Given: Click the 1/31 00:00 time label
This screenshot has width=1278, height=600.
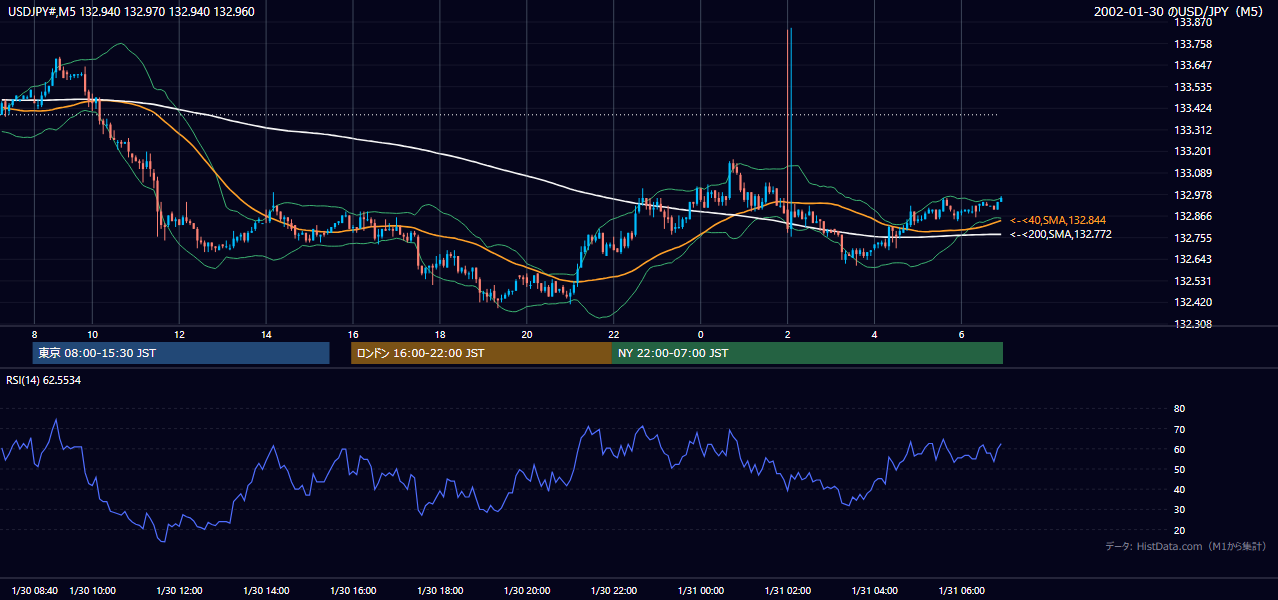Looking at the screenshot, I should 701,591.
